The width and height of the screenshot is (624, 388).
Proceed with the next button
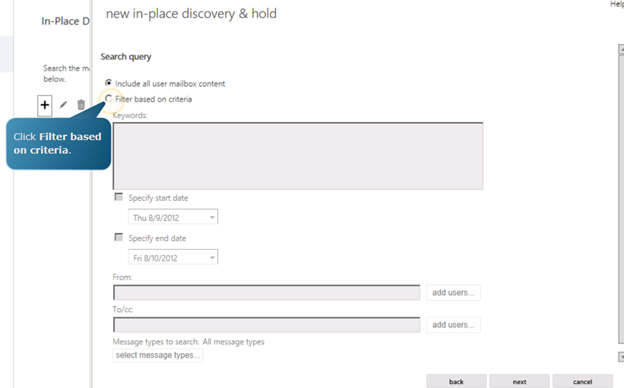coord(519,381)
